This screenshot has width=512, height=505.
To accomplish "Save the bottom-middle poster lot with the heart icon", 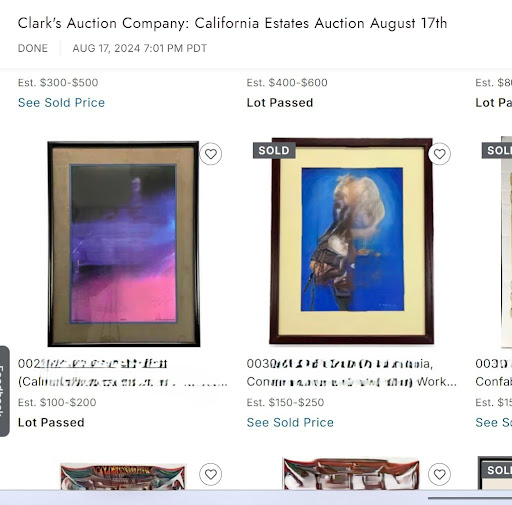I will coord(439,474).
